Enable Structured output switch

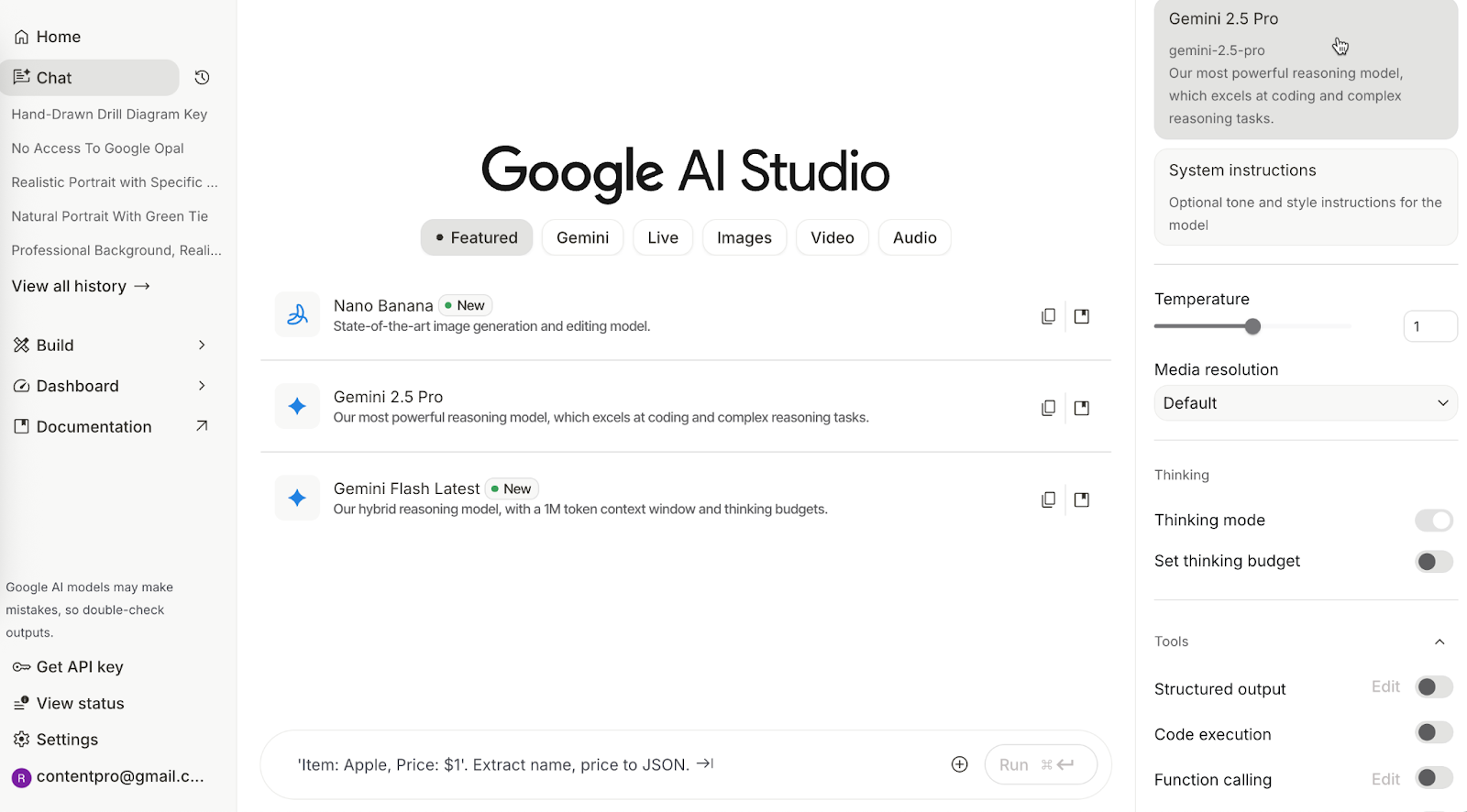[1434, 686]
